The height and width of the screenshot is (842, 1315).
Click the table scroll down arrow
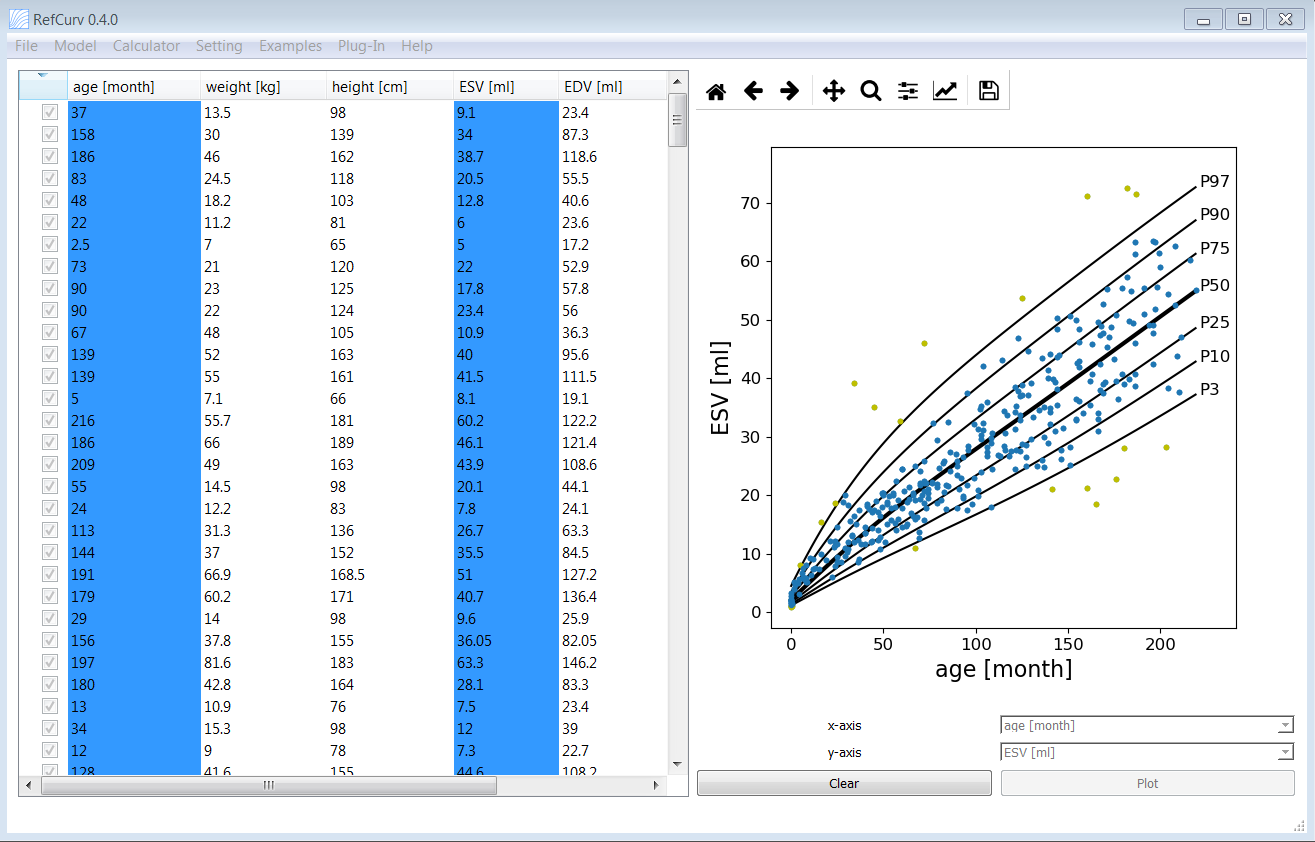tap(677, 765)
